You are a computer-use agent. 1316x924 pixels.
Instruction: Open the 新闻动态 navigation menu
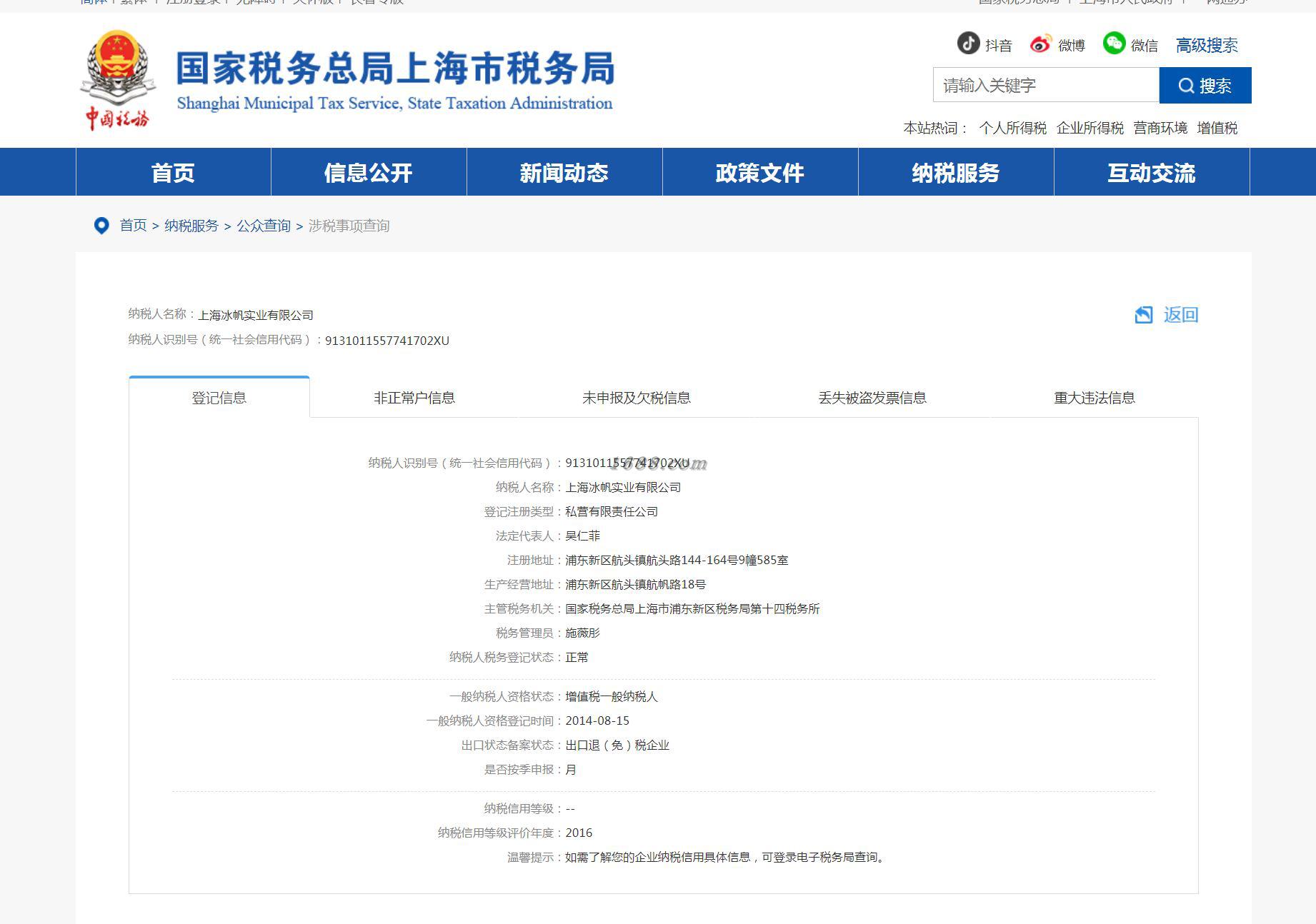[x=564, y=172]
